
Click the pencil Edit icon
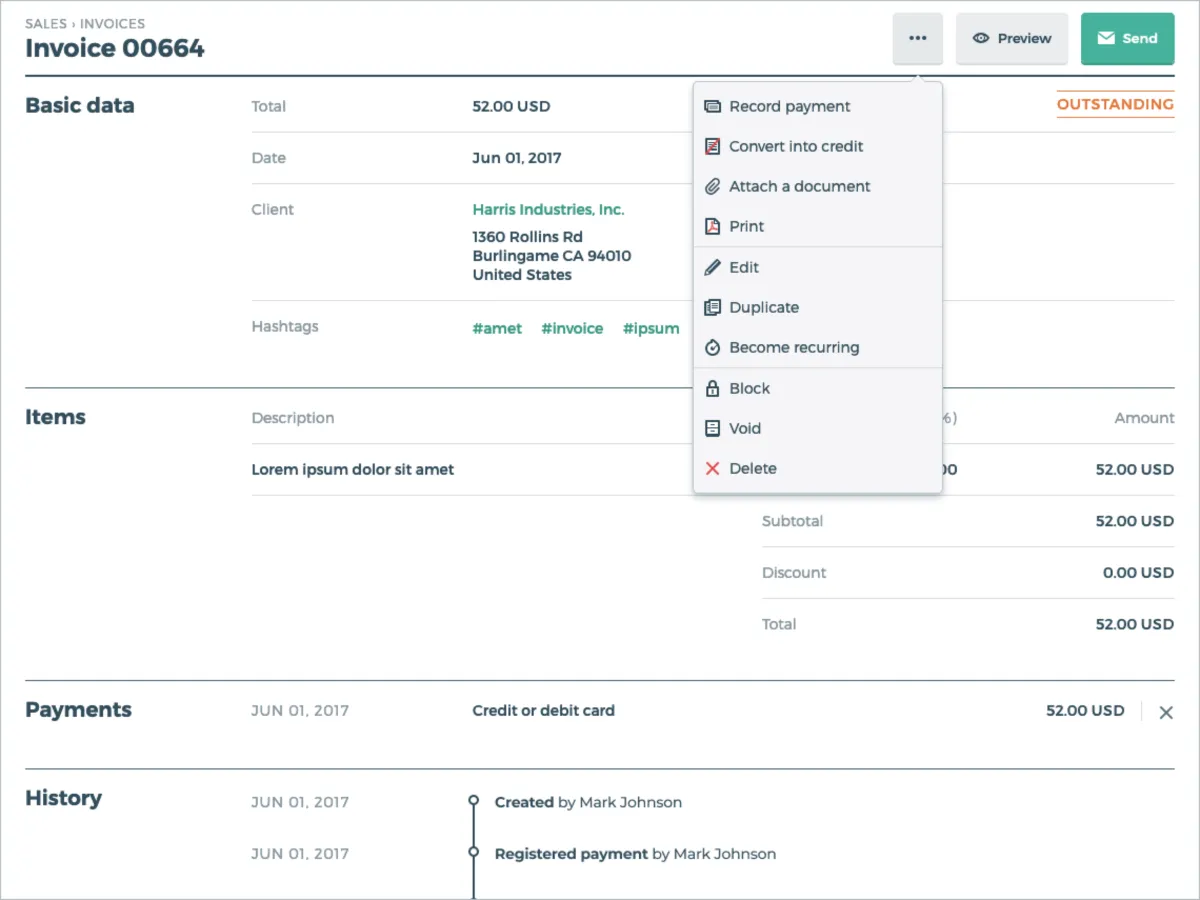(x=712, y=267)
